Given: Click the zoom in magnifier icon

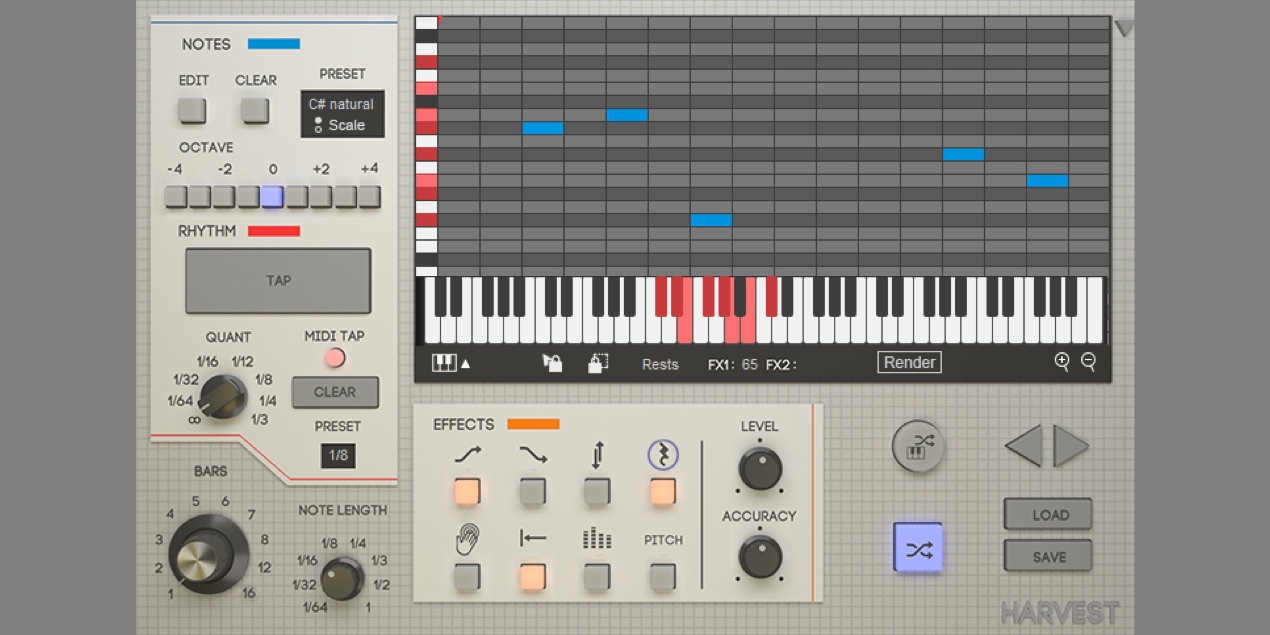Looking at the screenshot, I should 1062,362.
